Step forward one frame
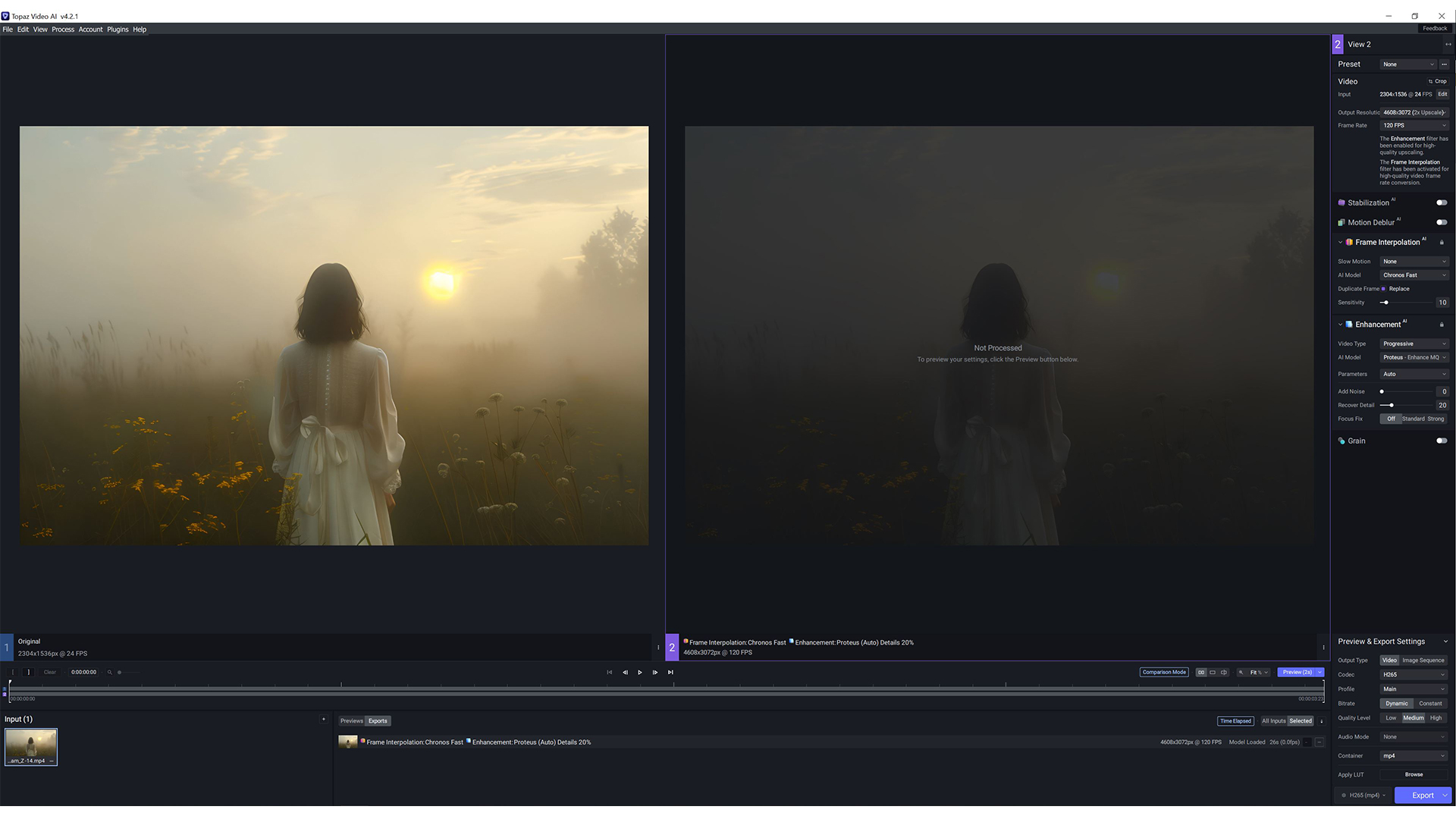 click(x=655, y=673)
